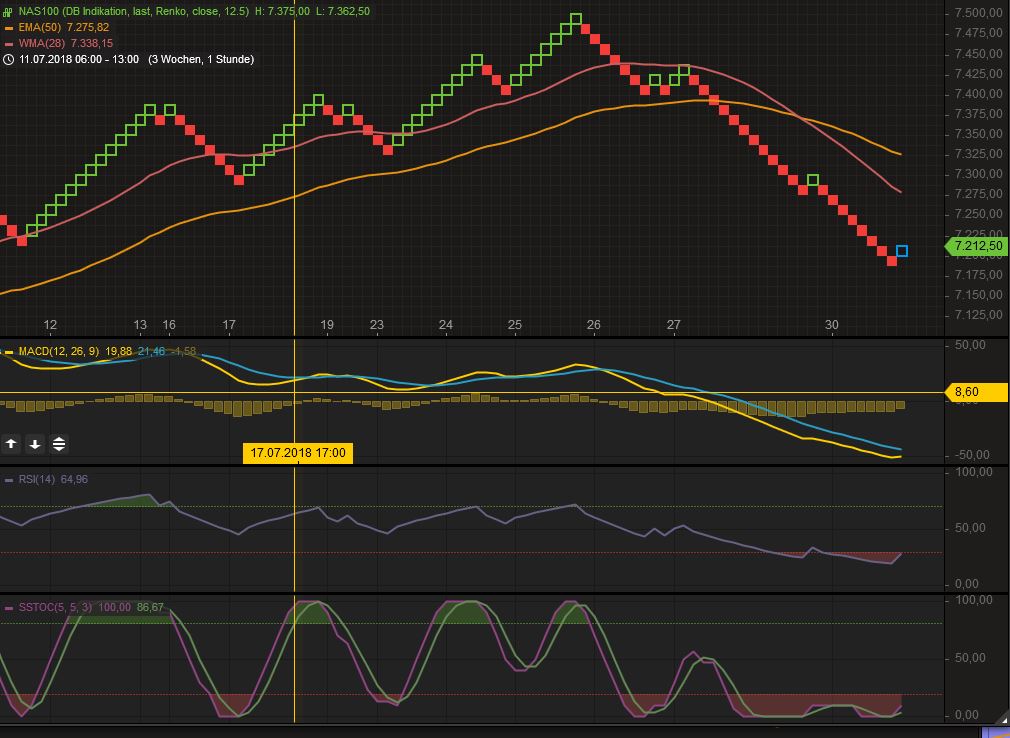1010x738 pixels.
Task: Expand the panel using the double-arrow button
Action: coord(60,443)
